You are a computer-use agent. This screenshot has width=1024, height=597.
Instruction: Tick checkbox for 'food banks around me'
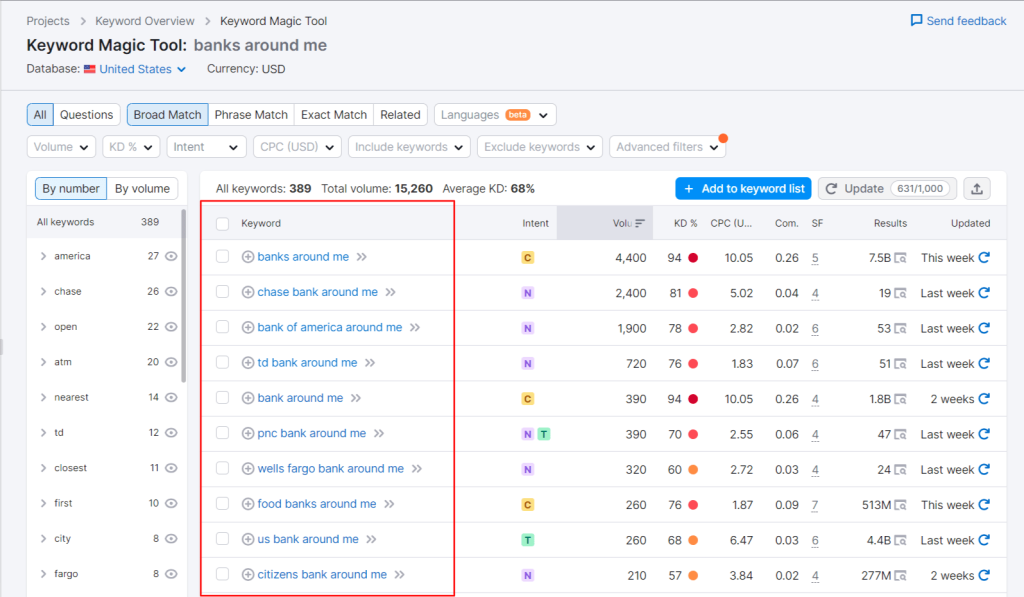tap(223, 504)
